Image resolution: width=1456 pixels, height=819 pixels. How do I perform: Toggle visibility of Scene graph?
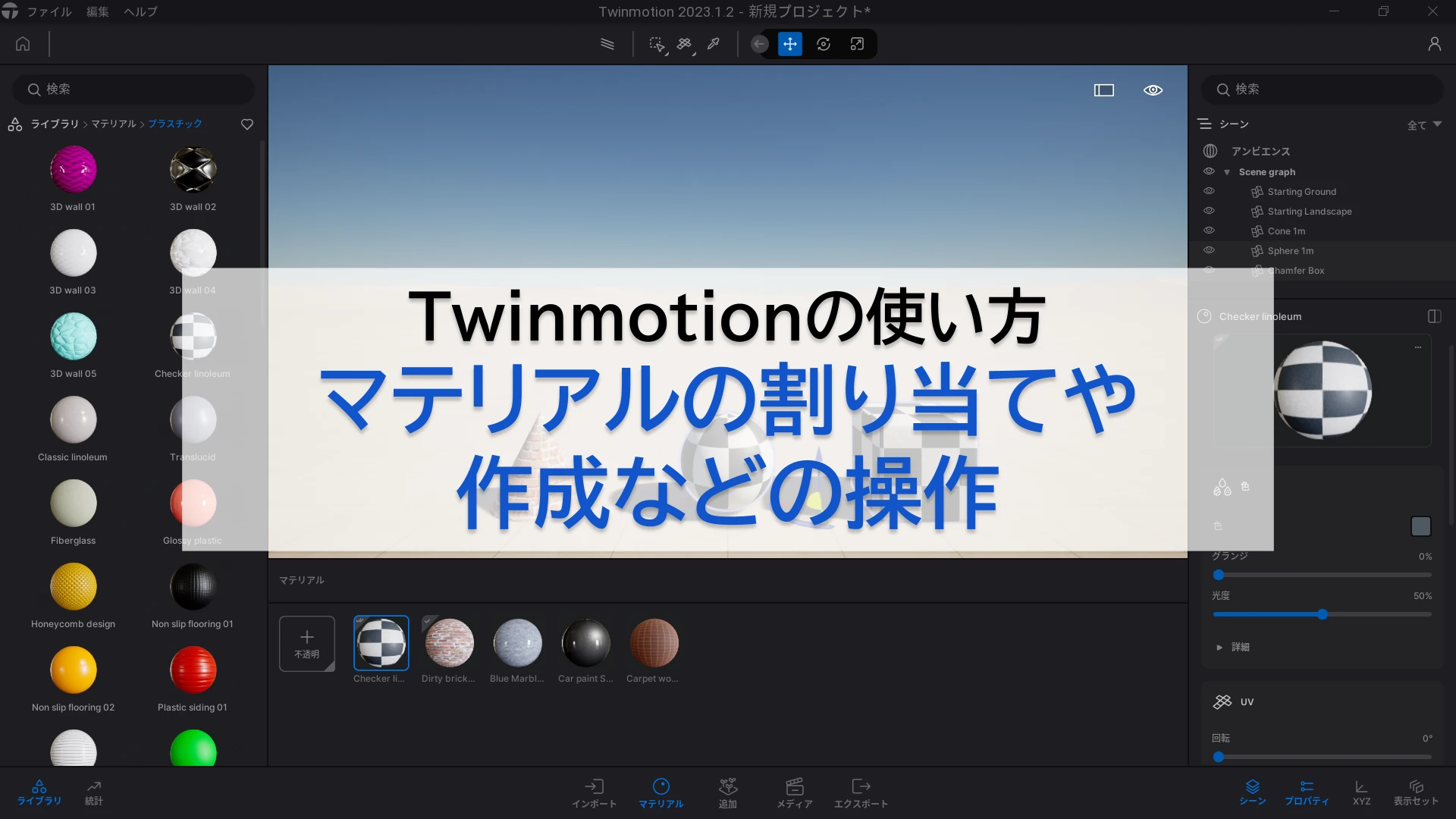click(1209, 171)
